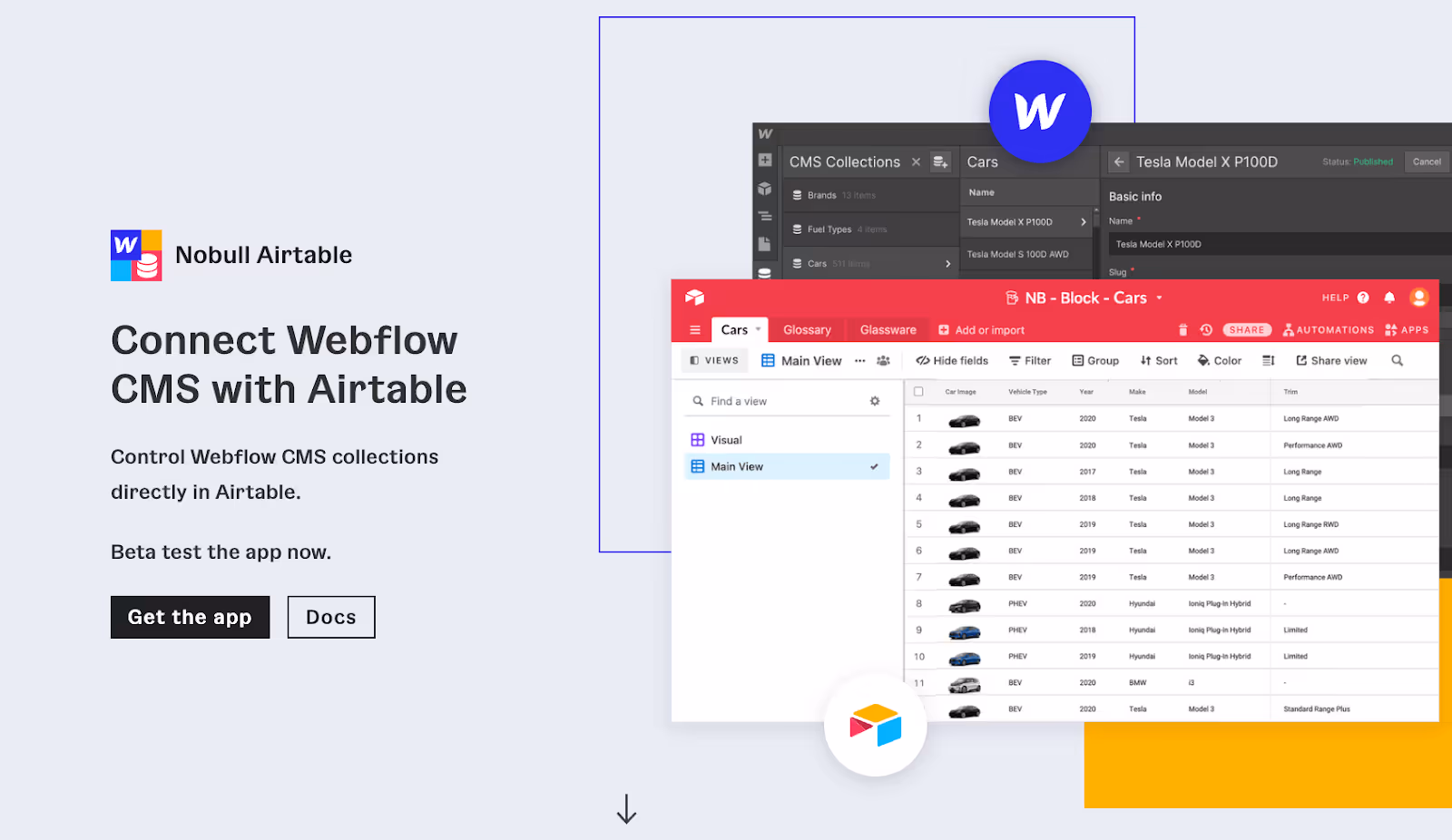This screenshot has height=840, width=1452.
Task: Open the APPS panel
Action: (x=1407, y=330)
